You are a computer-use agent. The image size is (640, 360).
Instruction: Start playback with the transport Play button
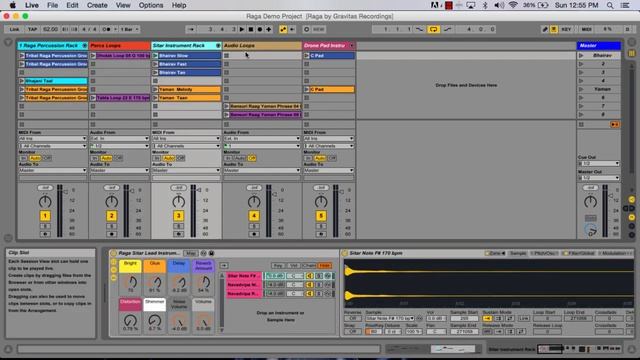point(242,29)
